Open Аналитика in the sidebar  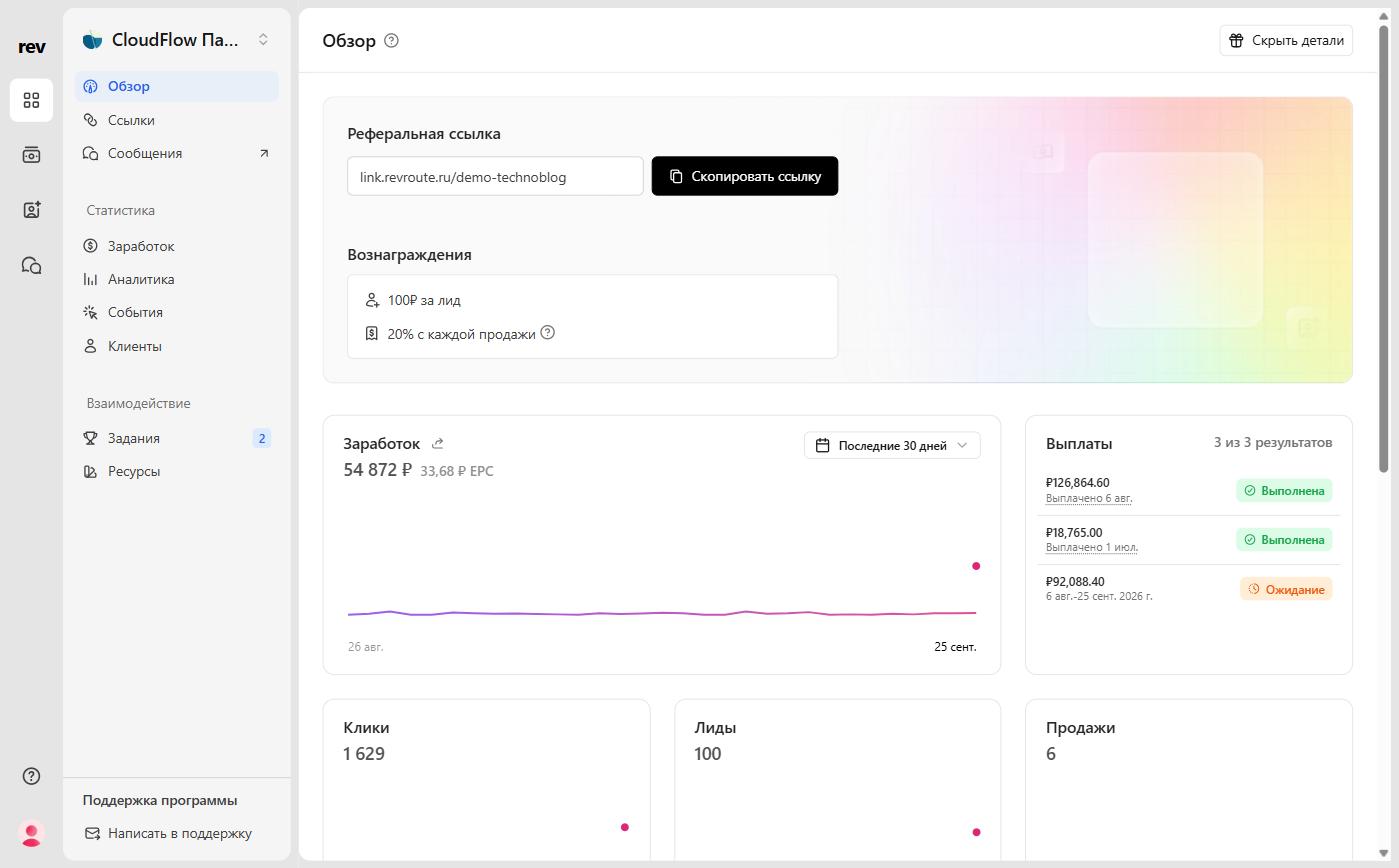click(x=177, y=279)
